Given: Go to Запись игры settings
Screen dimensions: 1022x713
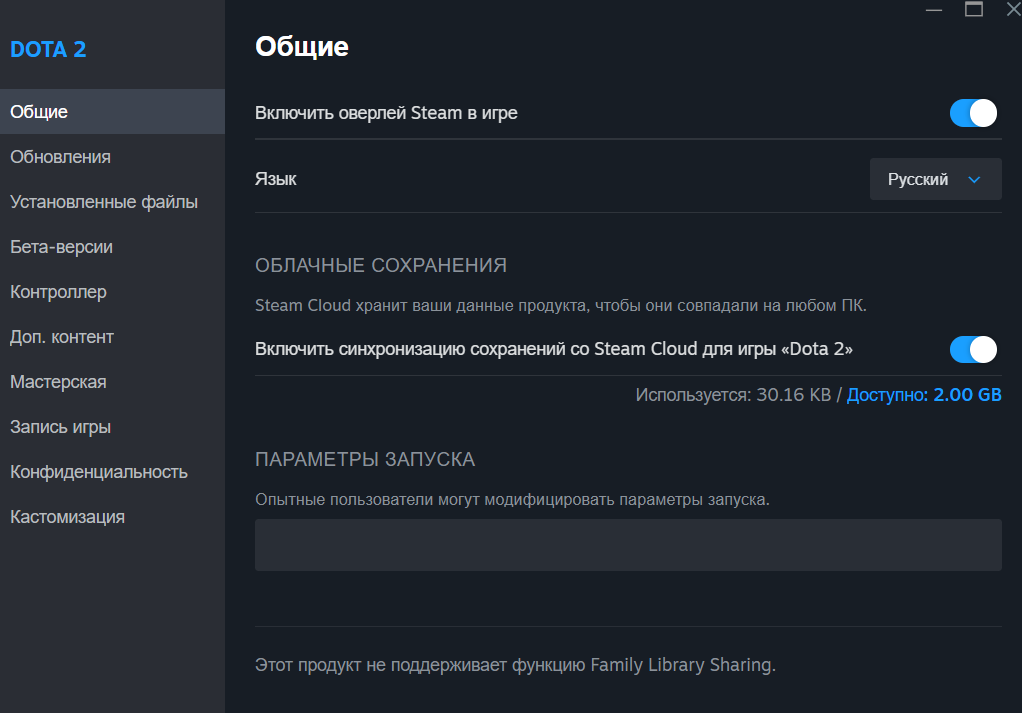Looking at the screenshot, I should (60, 427).
